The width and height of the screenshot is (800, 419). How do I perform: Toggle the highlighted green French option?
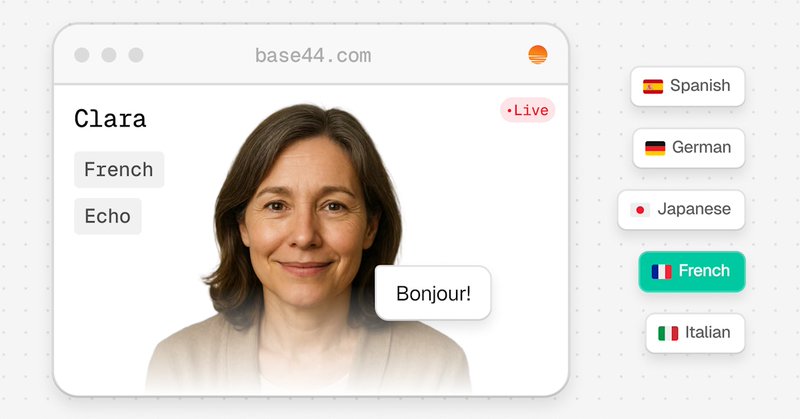[692, 272]
